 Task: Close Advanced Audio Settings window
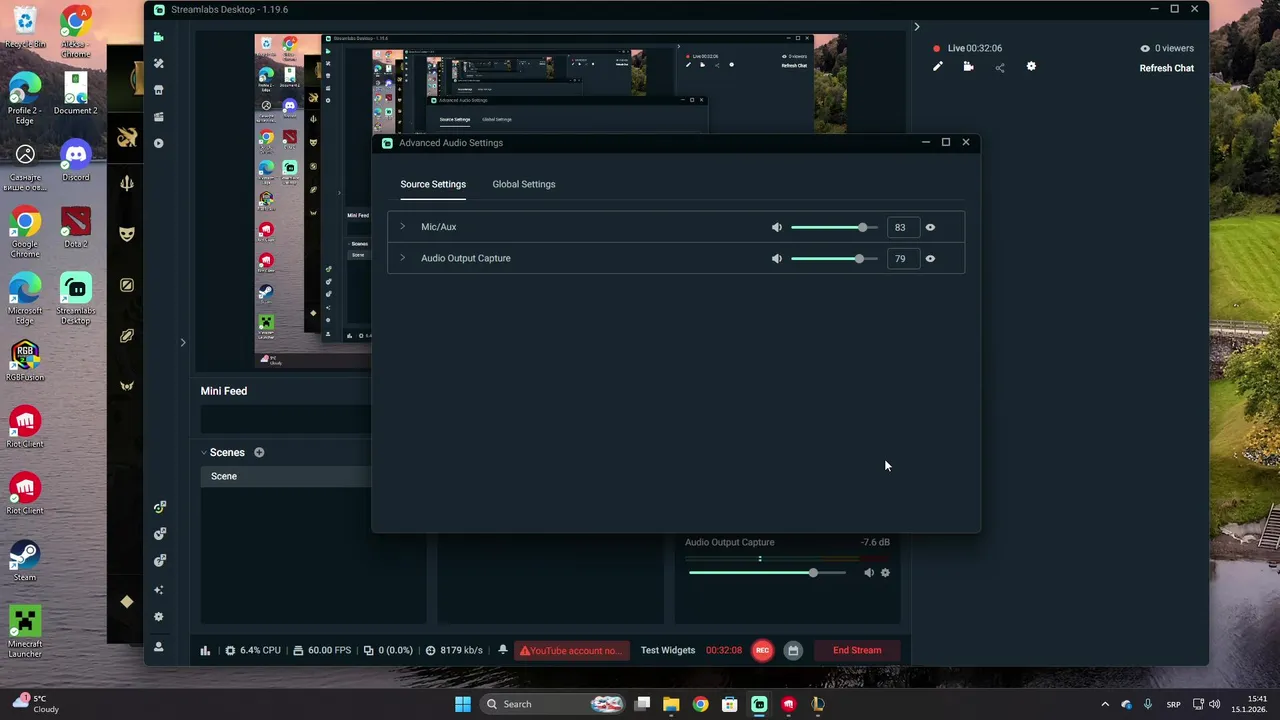coord(965,142)
